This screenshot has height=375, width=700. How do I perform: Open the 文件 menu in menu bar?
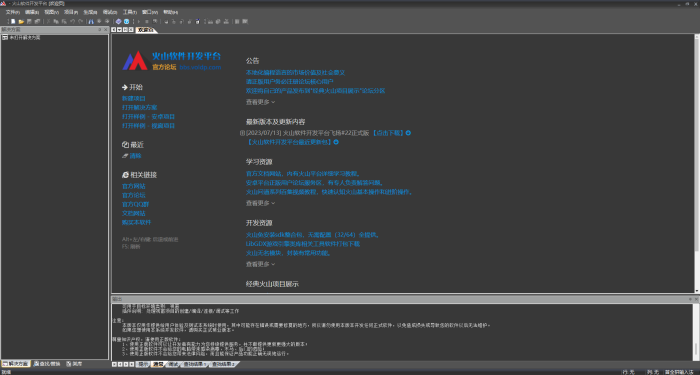pyautogui.click(x=12, y=12)
